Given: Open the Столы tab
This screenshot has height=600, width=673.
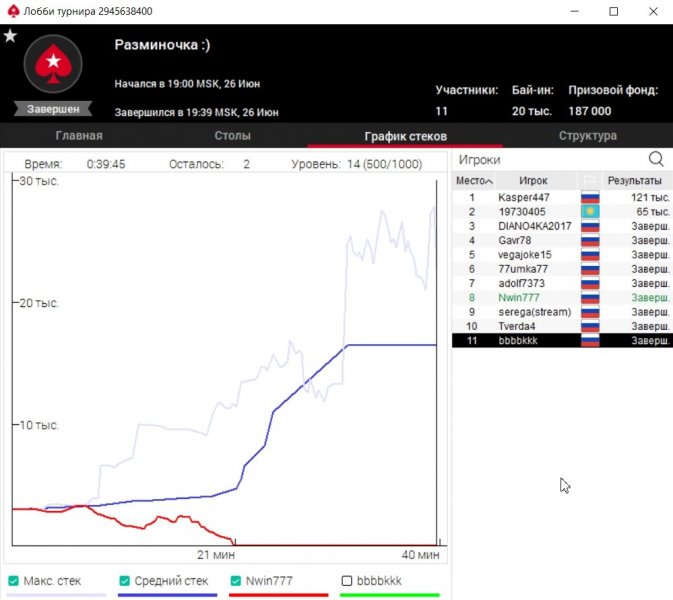Looking at the screenshot, I should point(232,136).
